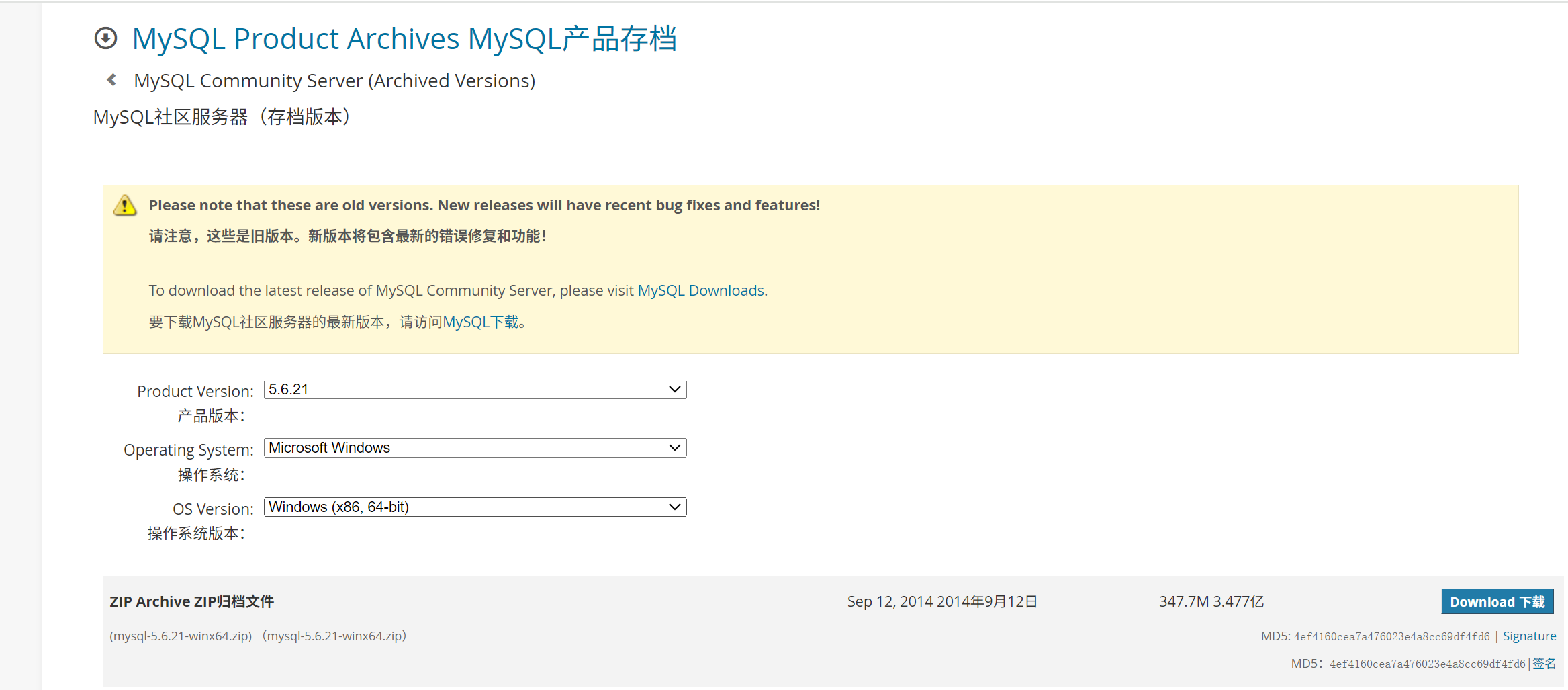1568x690 pixels.
Task: Follow the MySQL下载 link
Action: pos(481,322)
